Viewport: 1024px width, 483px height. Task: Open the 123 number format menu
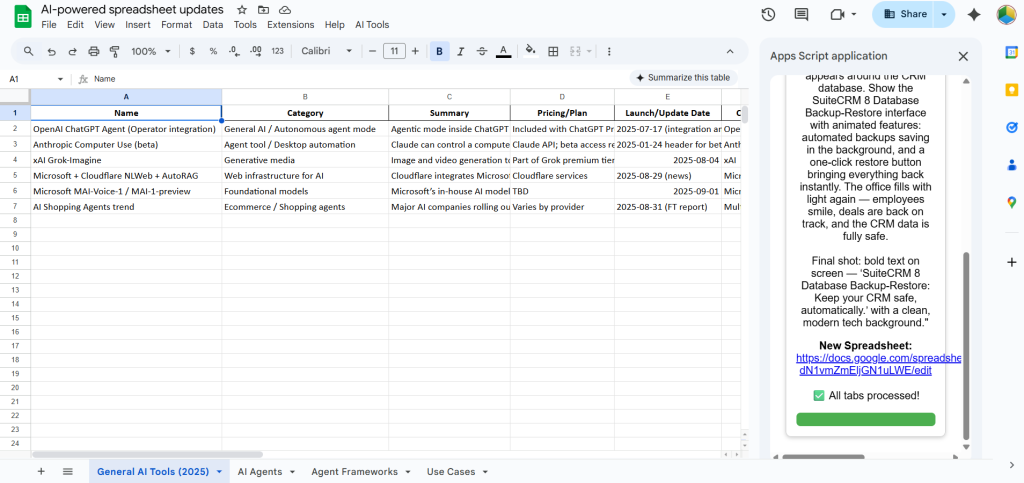coord(278,51)
